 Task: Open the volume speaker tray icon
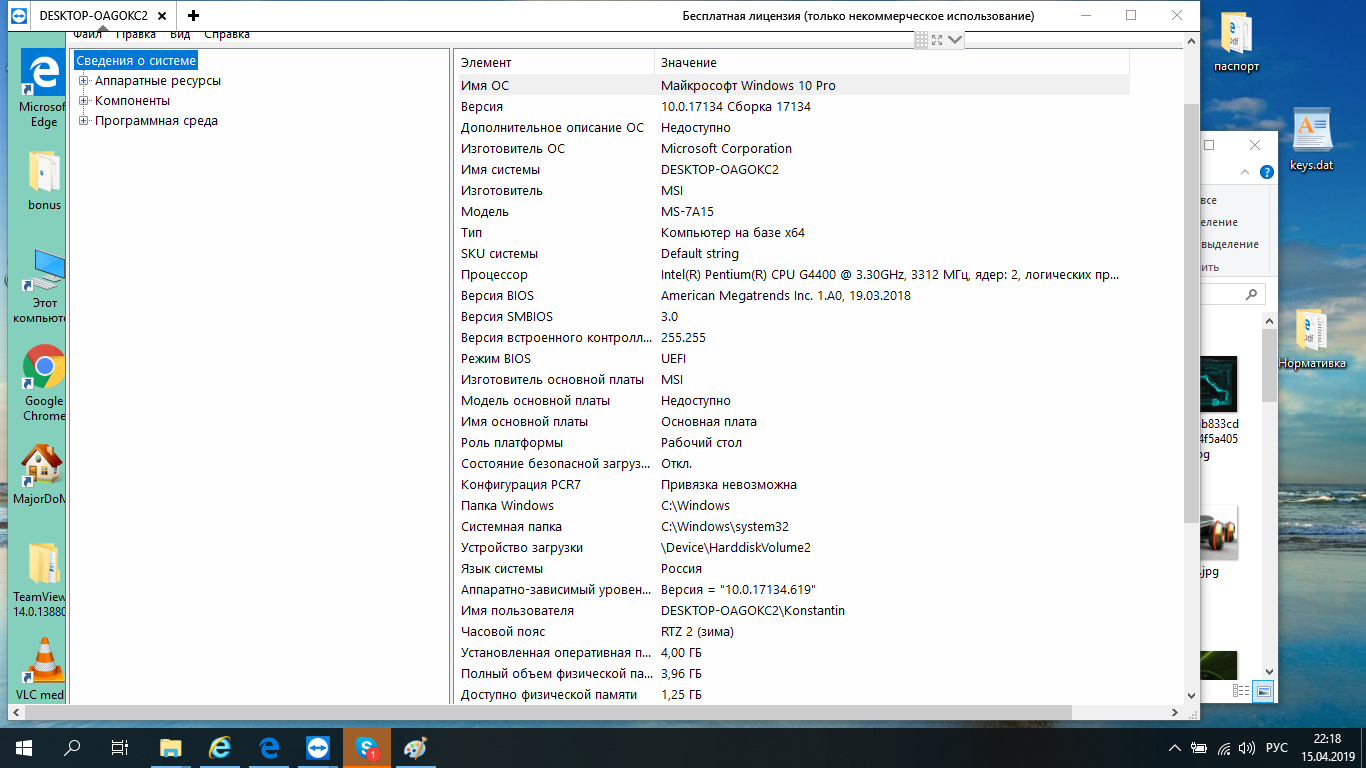pos(1247,748)
